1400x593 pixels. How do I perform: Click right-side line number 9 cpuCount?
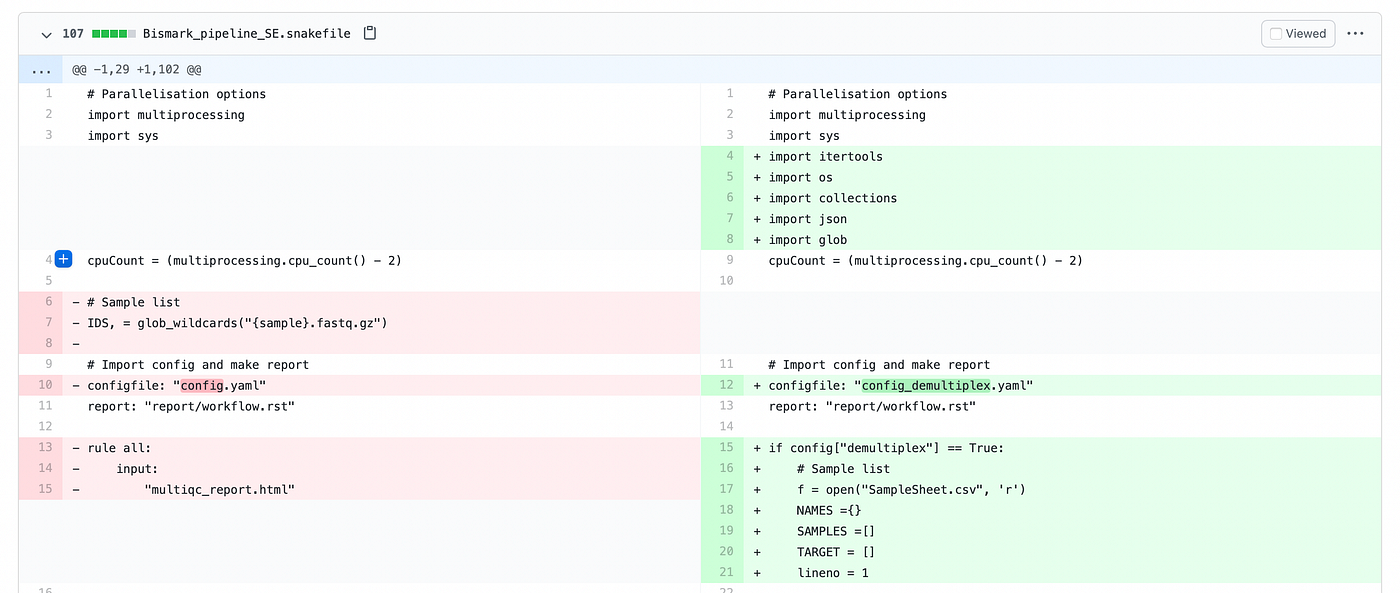pyautogui.click(x=730, y=260)
